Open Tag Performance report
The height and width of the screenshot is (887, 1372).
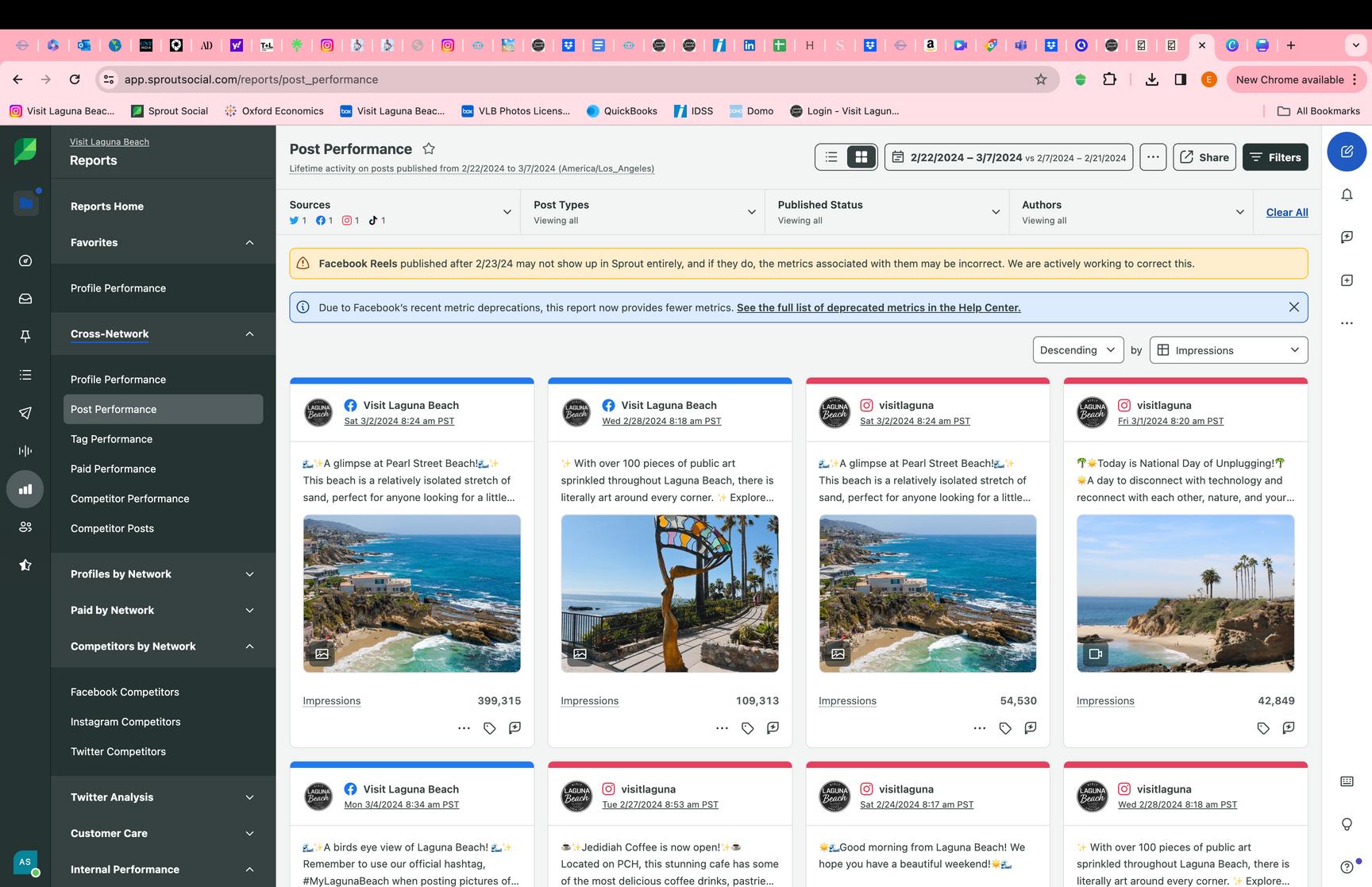tap(111, 439)
